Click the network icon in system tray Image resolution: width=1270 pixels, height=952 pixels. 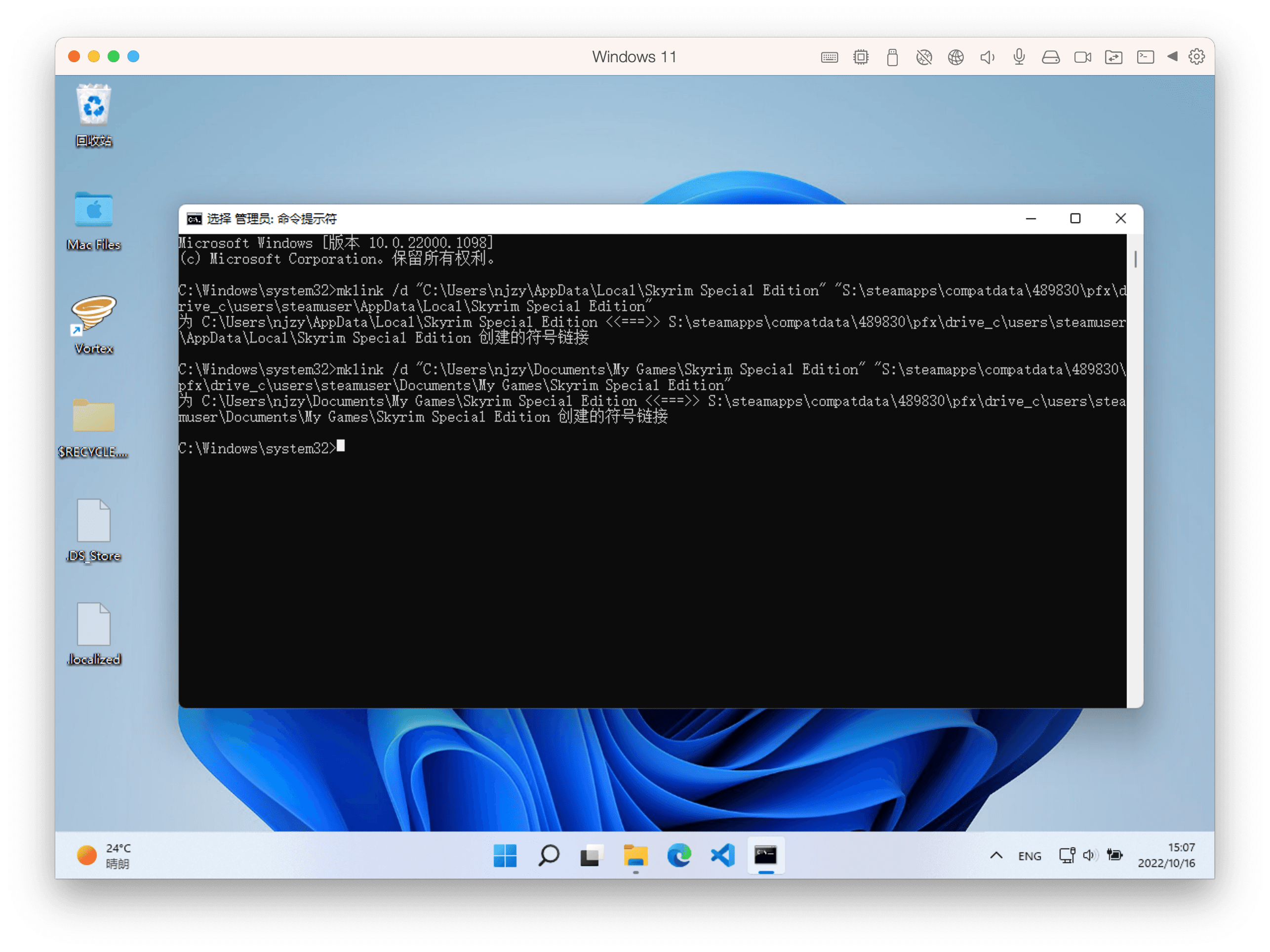(x=1067, y=856)
